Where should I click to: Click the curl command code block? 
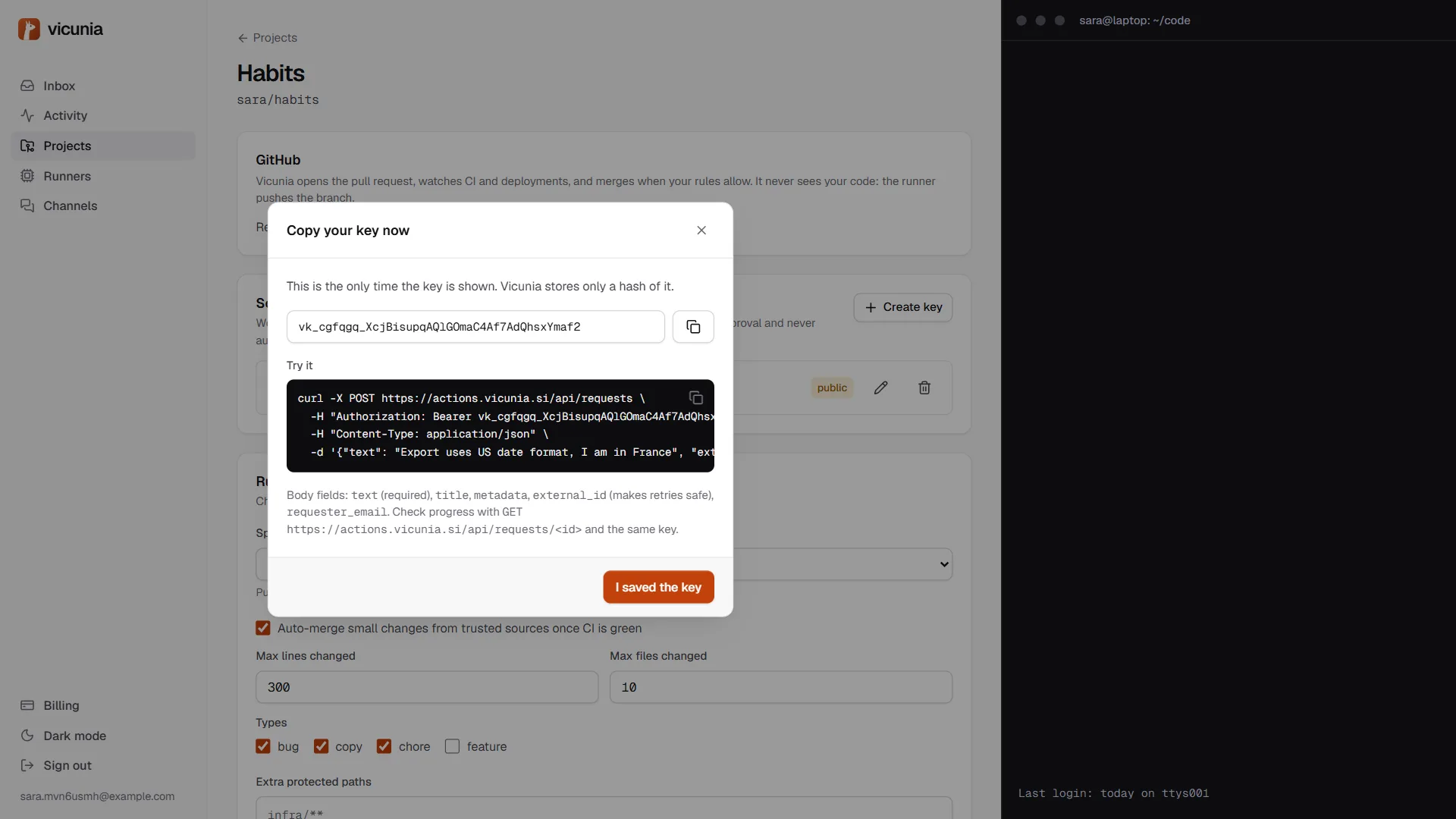coord(500,425)
